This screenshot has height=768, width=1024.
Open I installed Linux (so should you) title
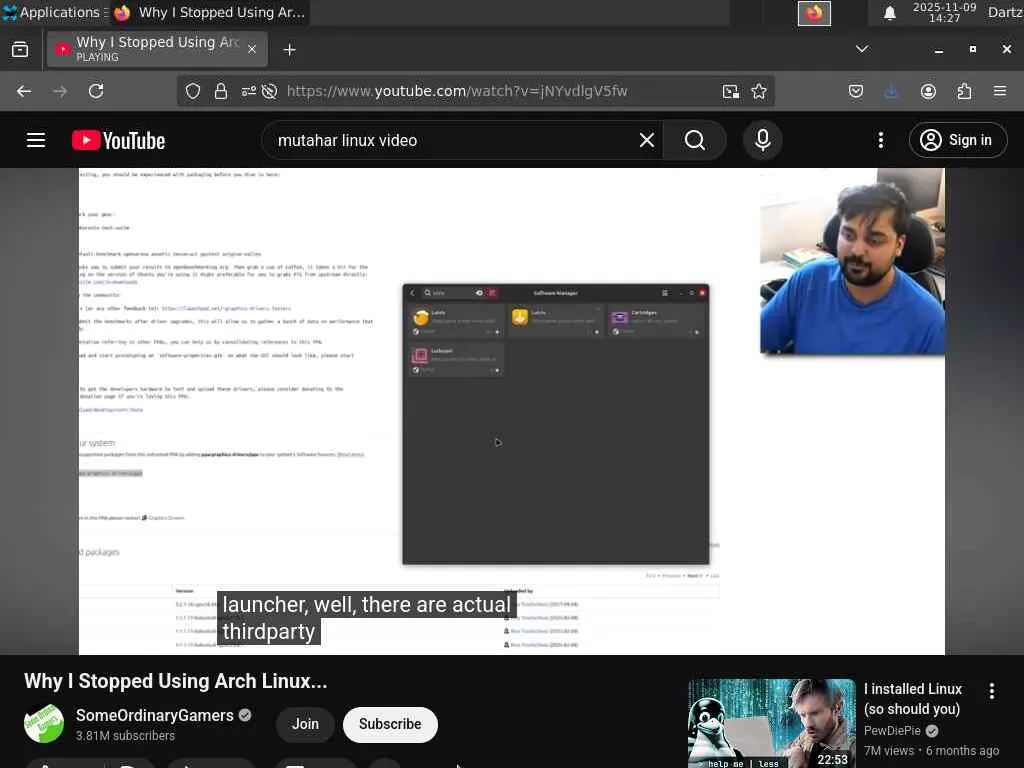tap(913, 699)
